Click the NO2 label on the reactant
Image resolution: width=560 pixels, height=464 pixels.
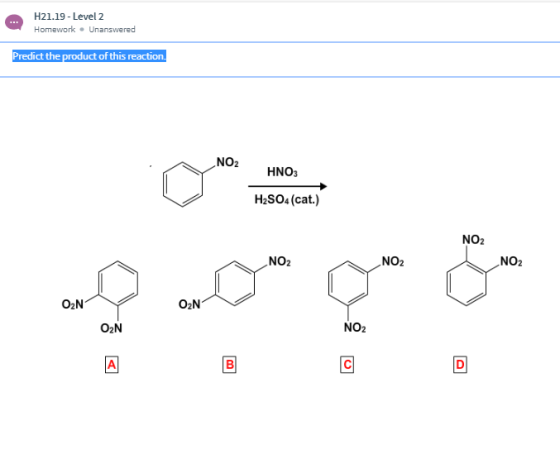(228, 163)
